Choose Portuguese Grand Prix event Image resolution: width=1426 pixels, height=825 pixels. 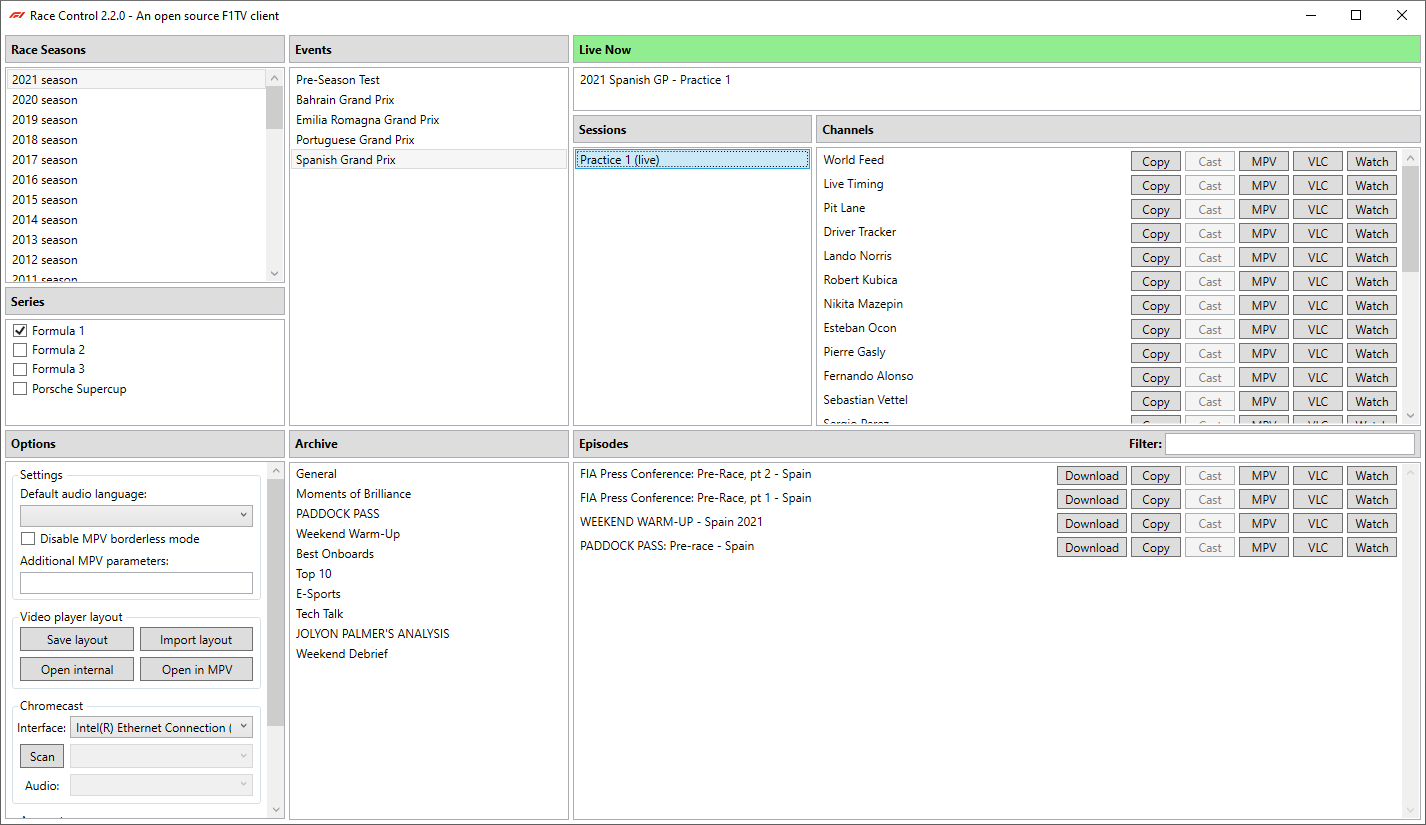tap(428, 140)
